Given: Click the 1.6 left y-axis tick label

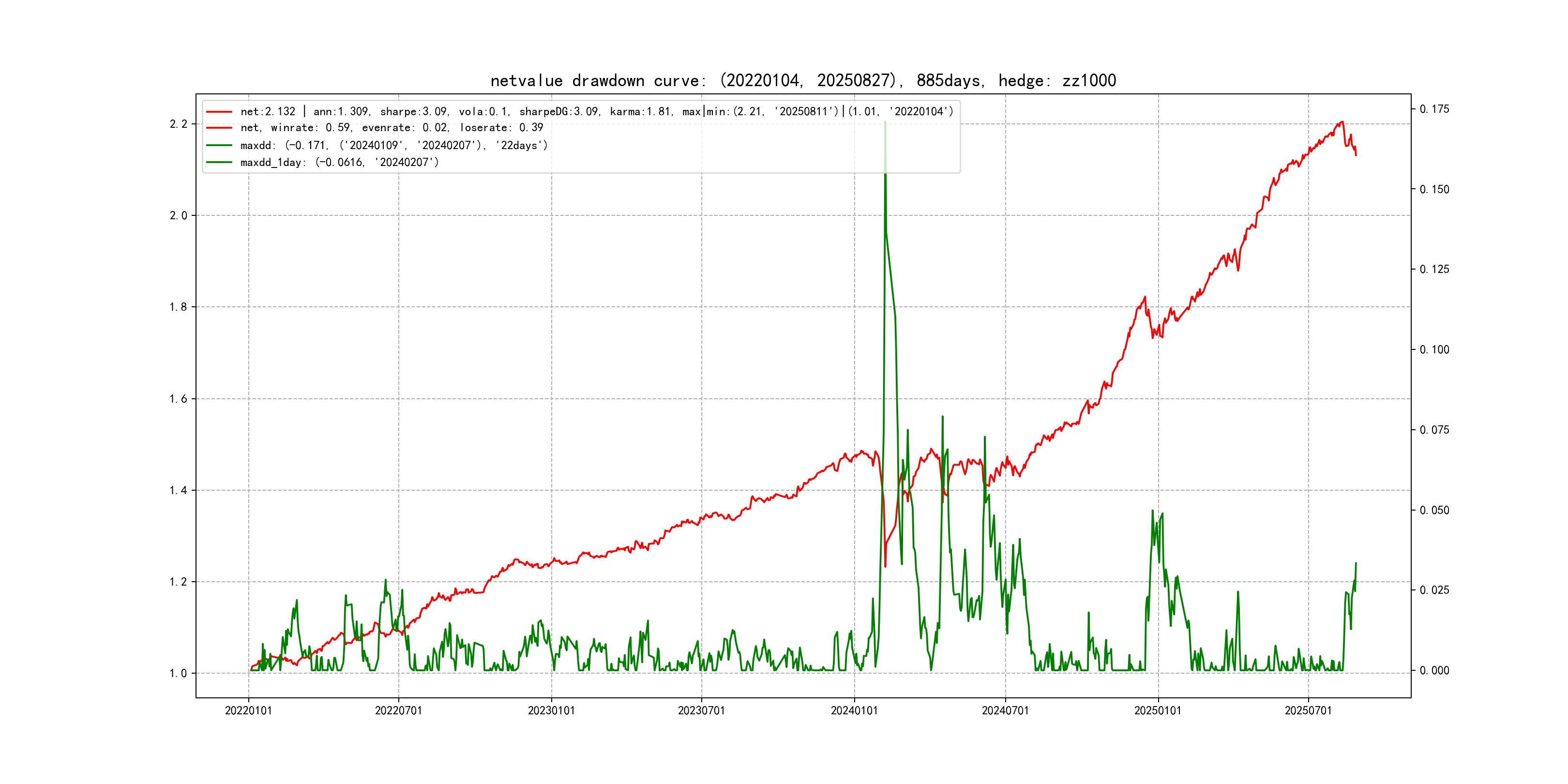Looking at the screenshot, I should tap(179, 399).
